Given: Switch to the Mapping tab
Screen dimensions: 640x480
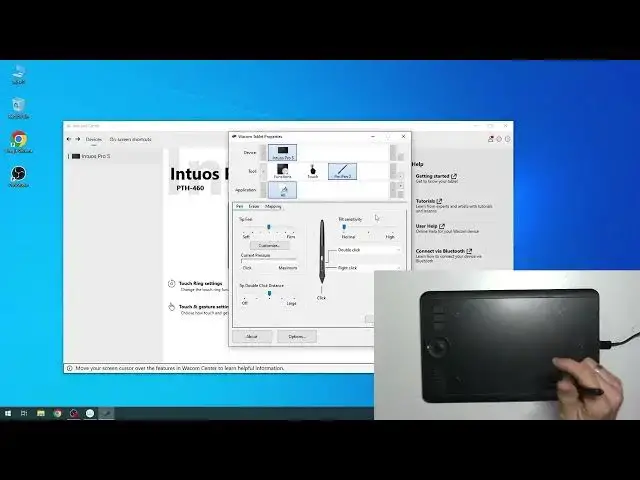Looking at the screenshot, I should pyautogui.click(x=273, y=207).
